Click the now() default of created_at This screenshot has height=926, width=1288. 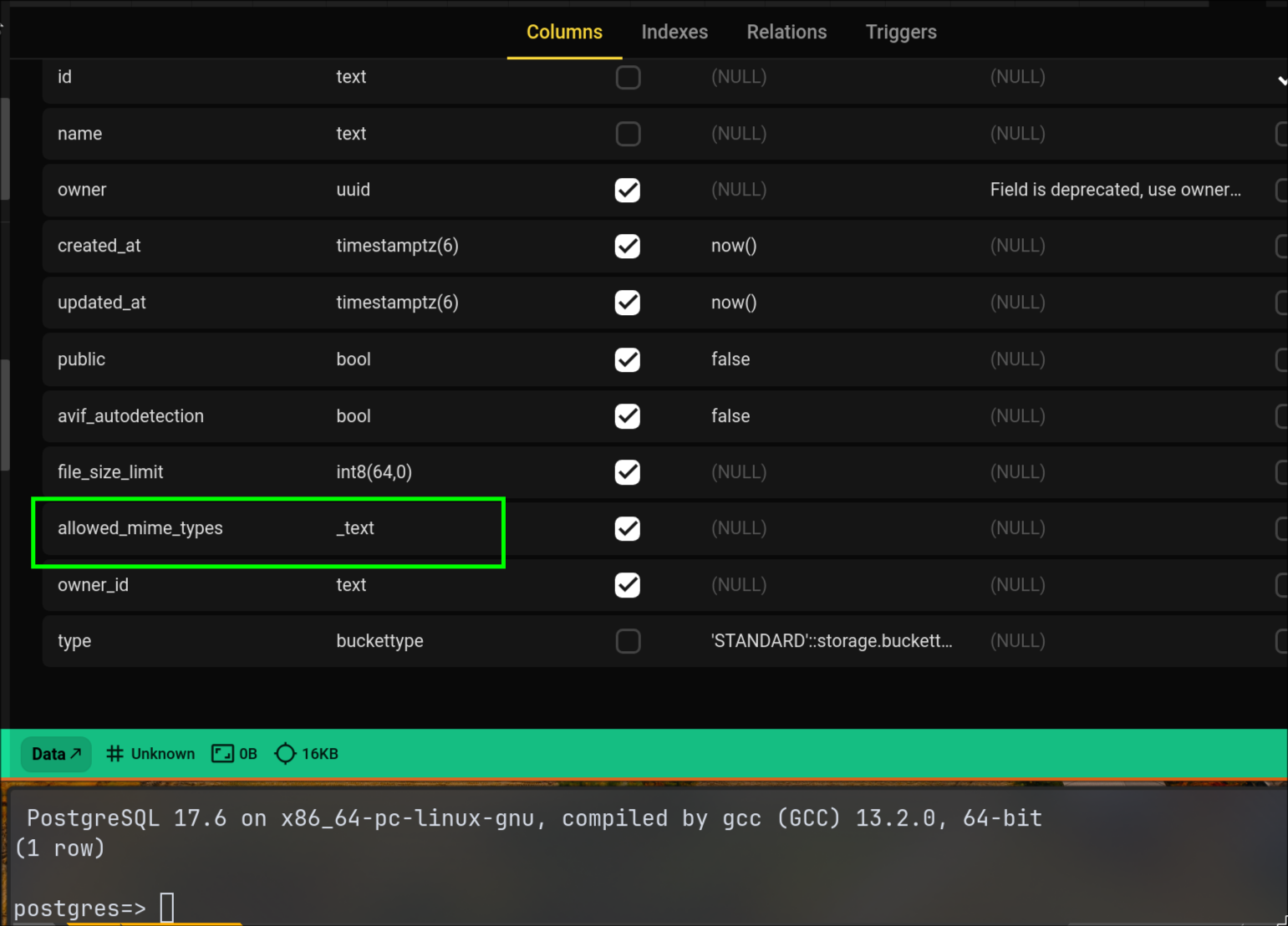[734, 246]
